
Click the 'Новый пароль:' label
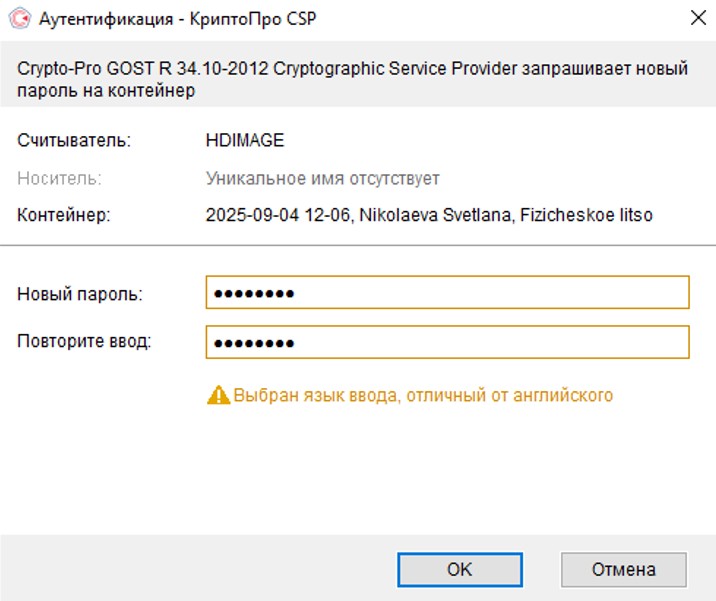(80, 294)
